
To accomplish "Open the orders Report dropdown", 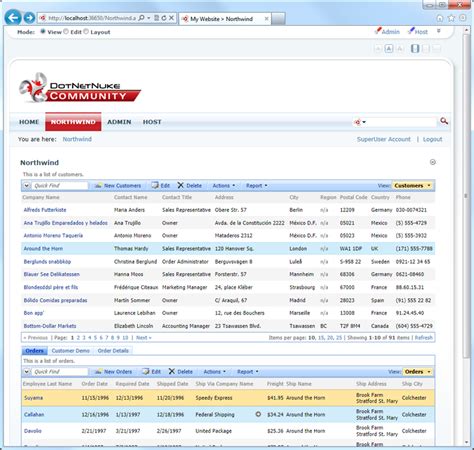I will [247, 372].
